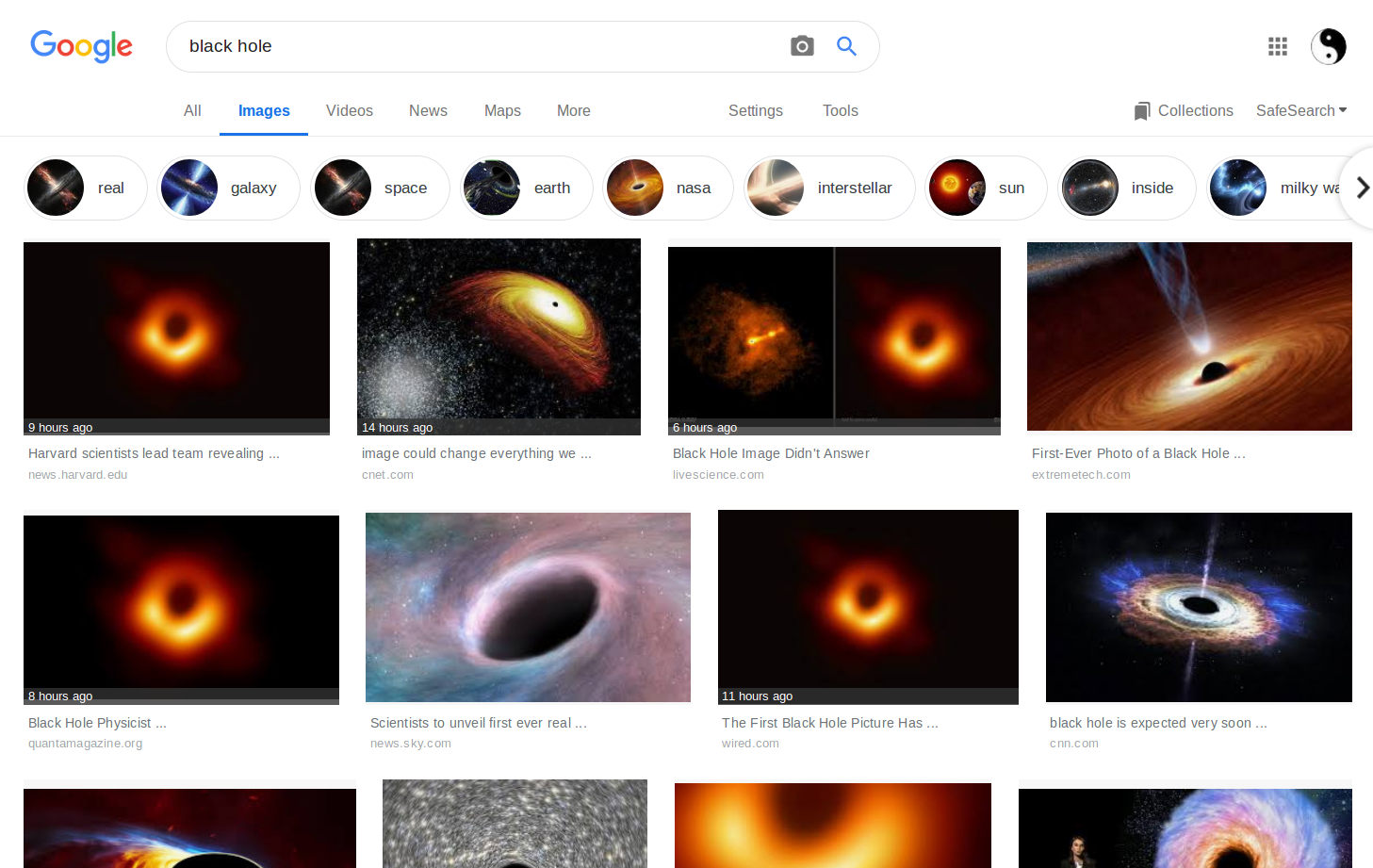Open the Settings link
Image resolution: width=1373 pixels, height=868 pixels.
pyautogui.click(x=755, y=111)
